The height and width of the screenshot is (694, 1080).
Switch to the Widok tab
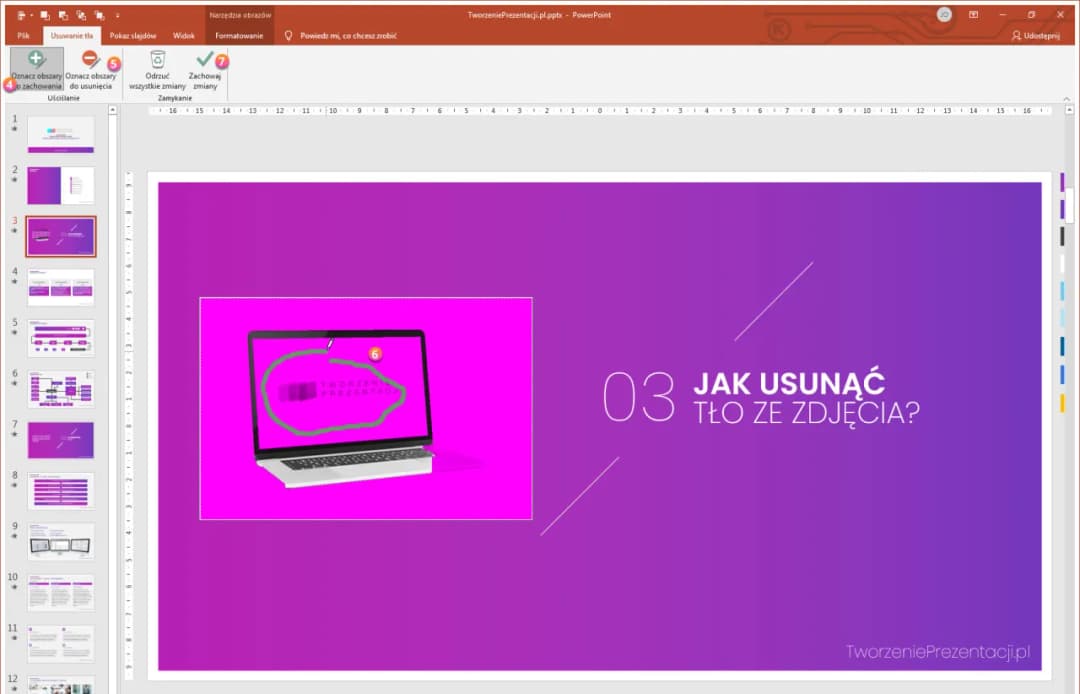pyautogui.click(x=184, y=33)
